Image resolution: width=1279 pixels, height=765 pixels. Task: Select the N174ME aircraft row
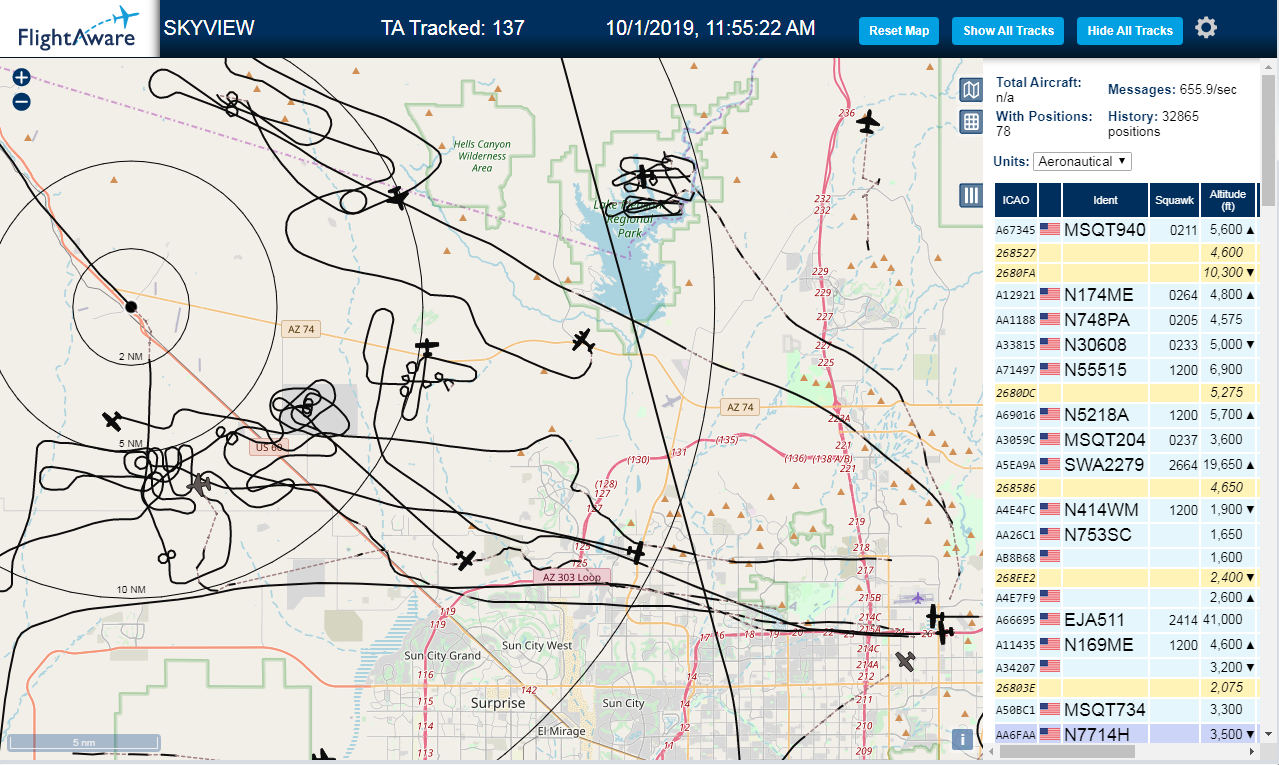point(1125,295)
